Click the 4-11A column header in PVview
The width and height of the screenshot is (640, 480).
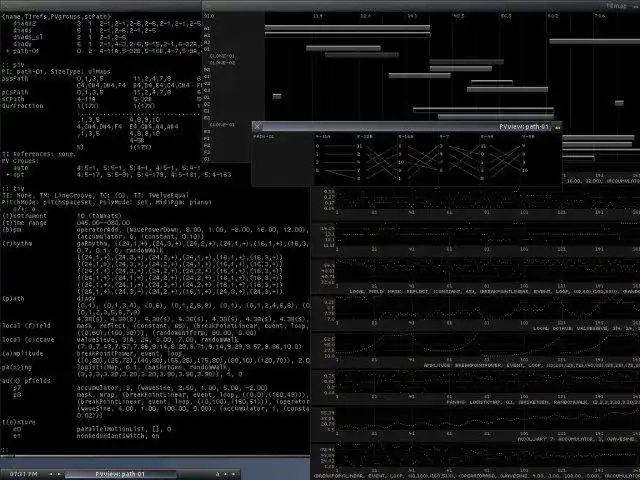[x=323, y=137]
